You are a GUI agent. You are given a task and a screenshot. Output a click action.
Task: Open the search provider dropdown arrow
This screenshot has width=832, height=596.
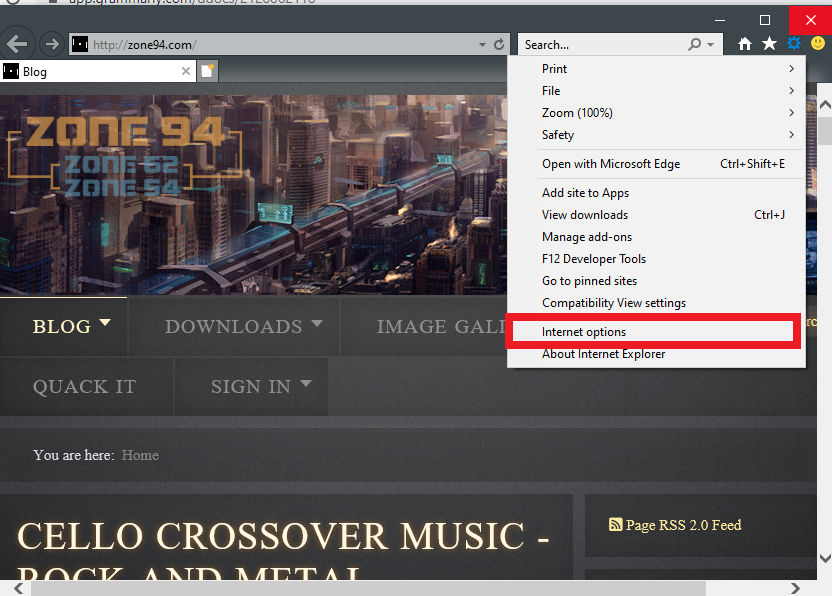710,45
